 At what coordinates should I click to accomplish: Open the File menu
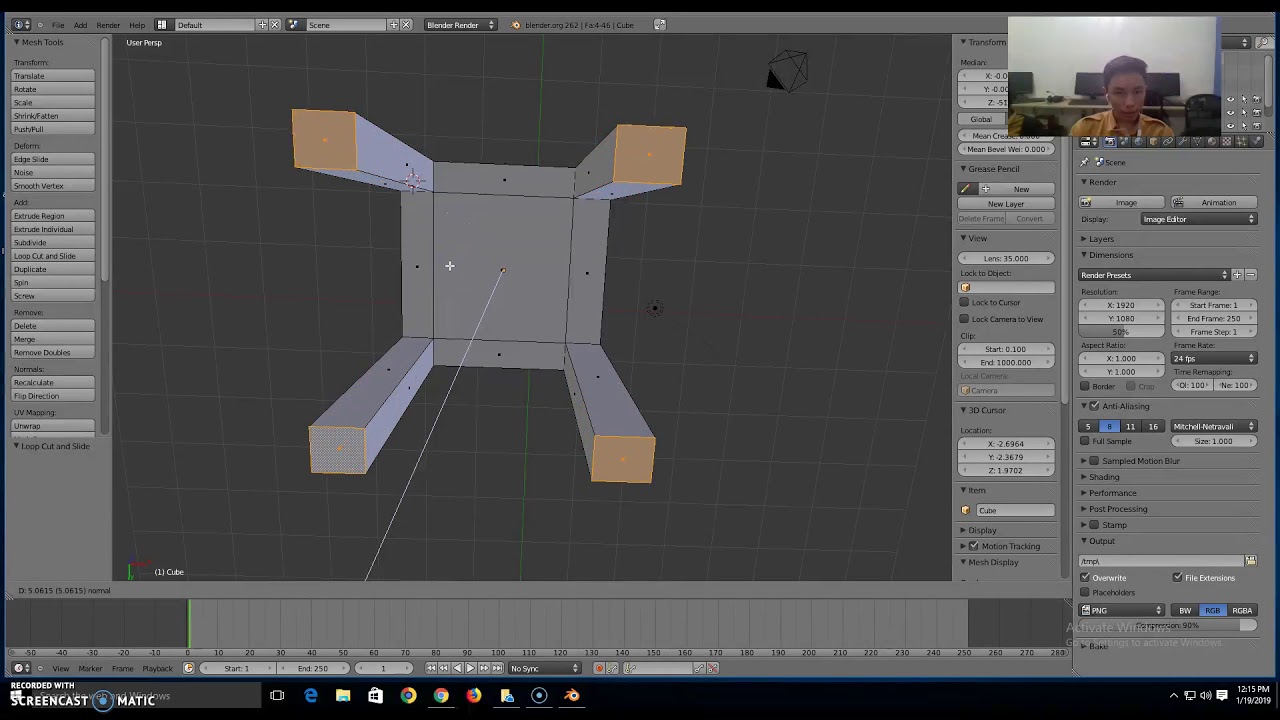coord(58,25)
